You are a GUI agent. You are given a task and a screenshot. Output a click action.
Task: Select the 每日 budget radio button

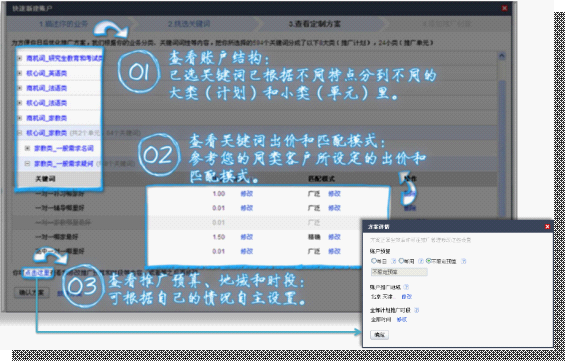coord(374,261)
